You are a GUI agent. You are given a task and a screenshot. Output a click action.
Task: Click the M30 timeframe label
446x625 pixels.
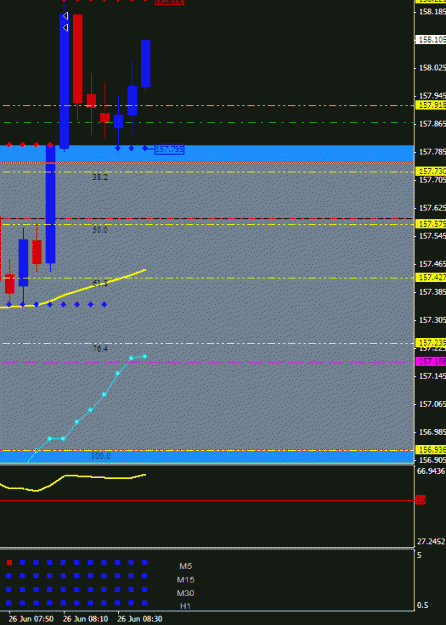[185, 593]
